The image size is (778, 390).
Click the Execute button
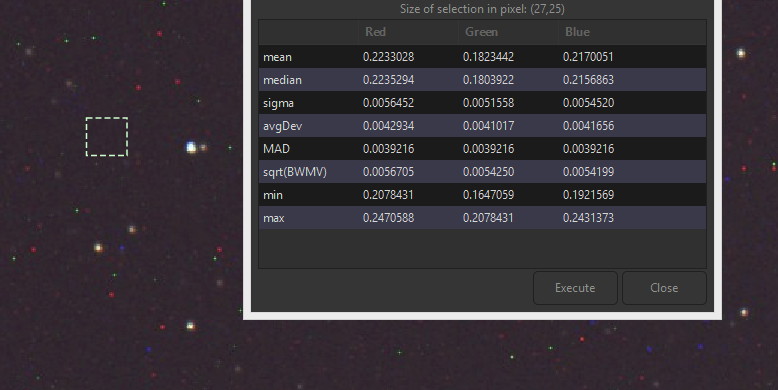click(575, 288)
